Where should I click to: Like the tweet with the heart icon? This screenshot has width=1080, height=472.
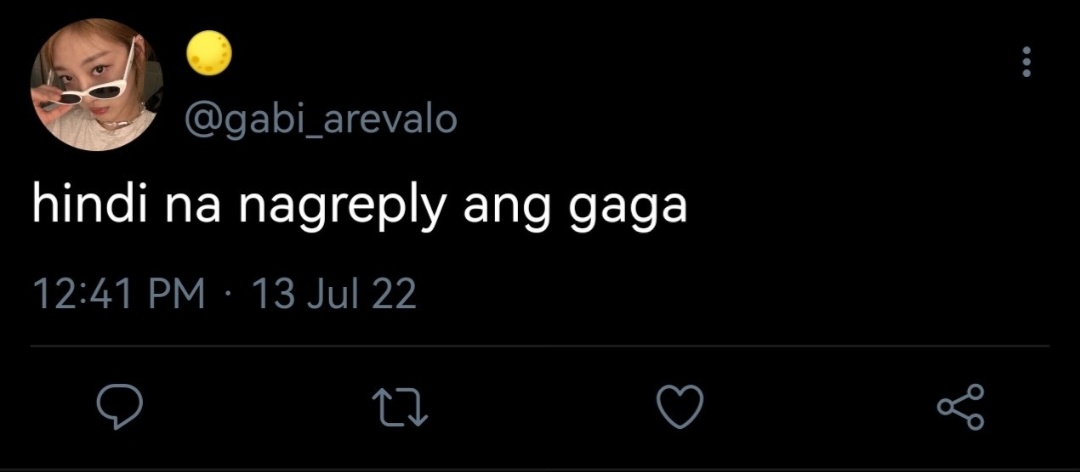680,407
